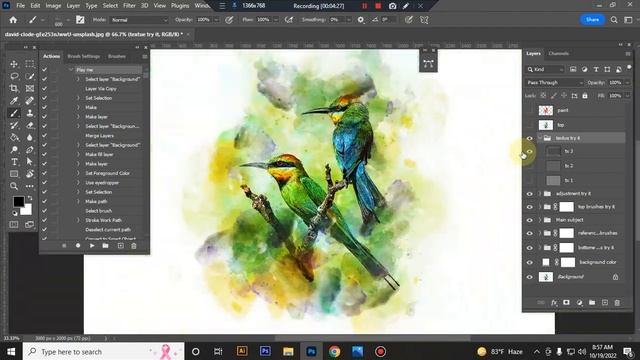Click the foreground black color swatch
This screenshot has width=640, height=360.
click(18, 201)
